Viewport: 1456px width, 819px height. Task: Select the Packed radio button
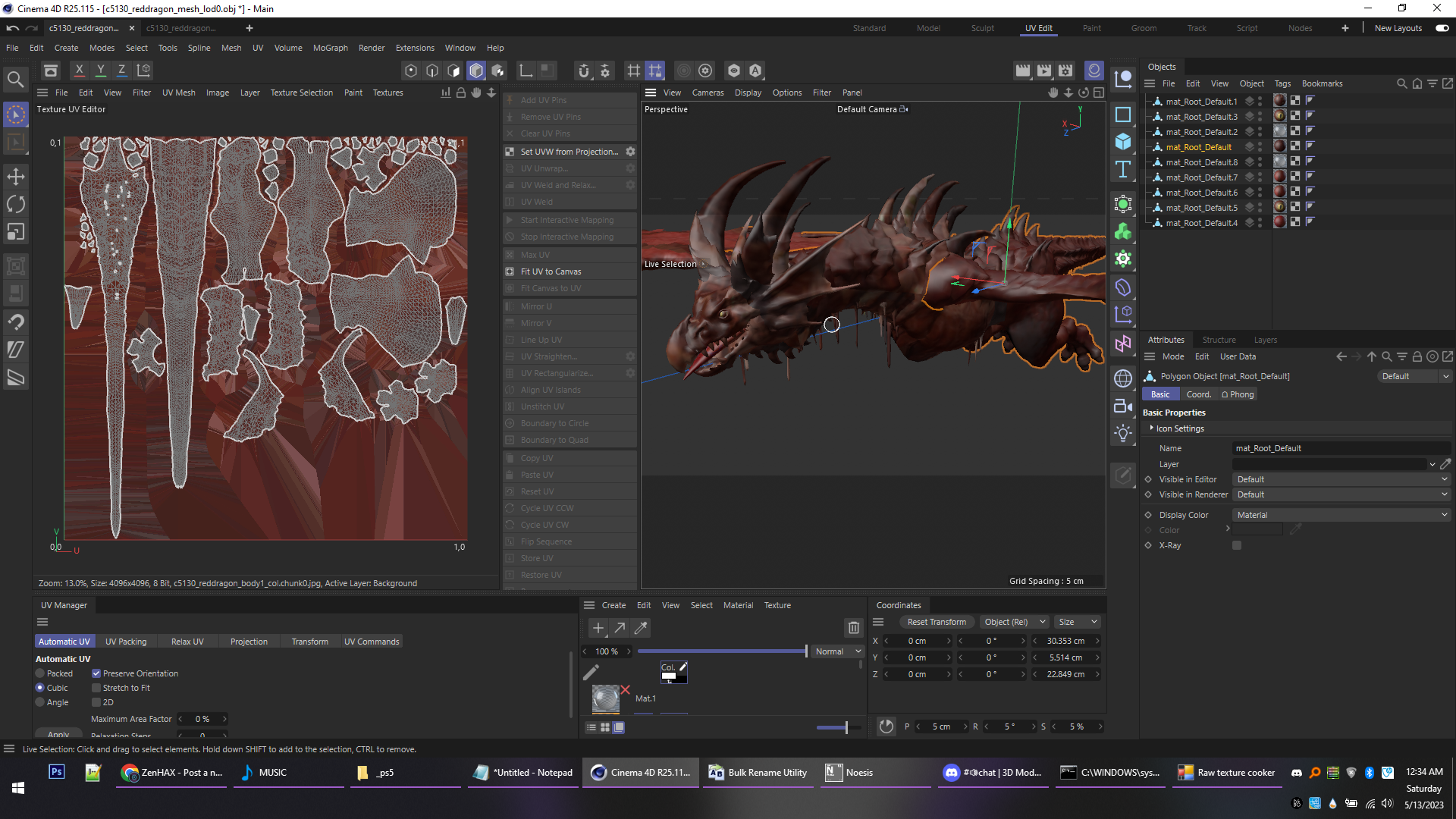coord(40,673)
